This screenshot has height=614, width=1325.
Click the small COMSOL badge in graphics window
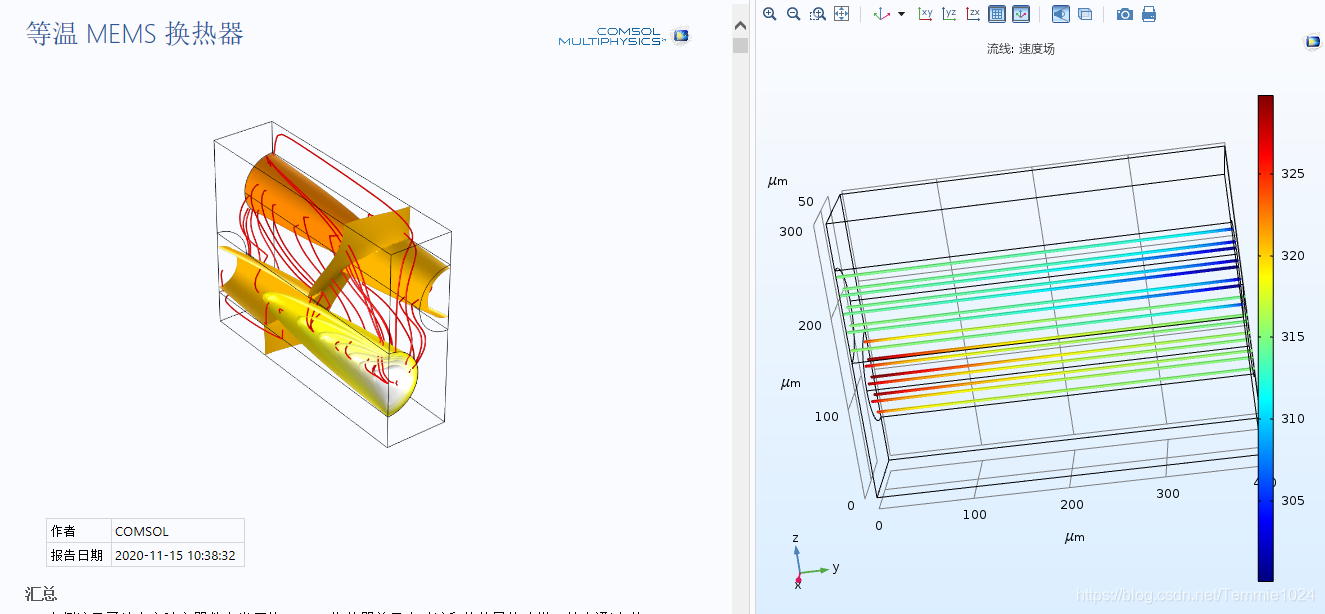[1313, 41]
